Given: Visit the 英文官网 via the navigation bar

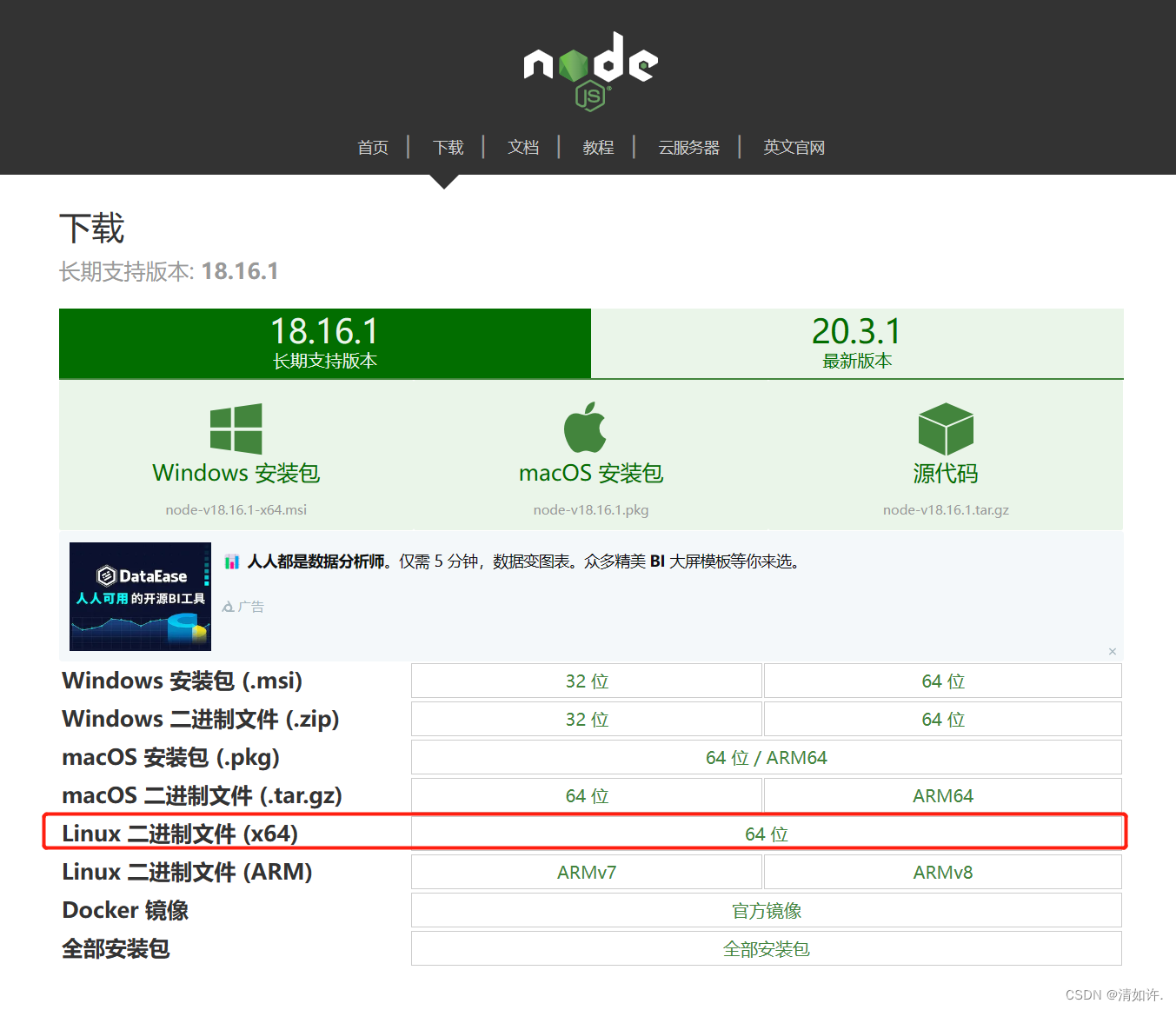Looking at the screenshot, I should 793,147.
